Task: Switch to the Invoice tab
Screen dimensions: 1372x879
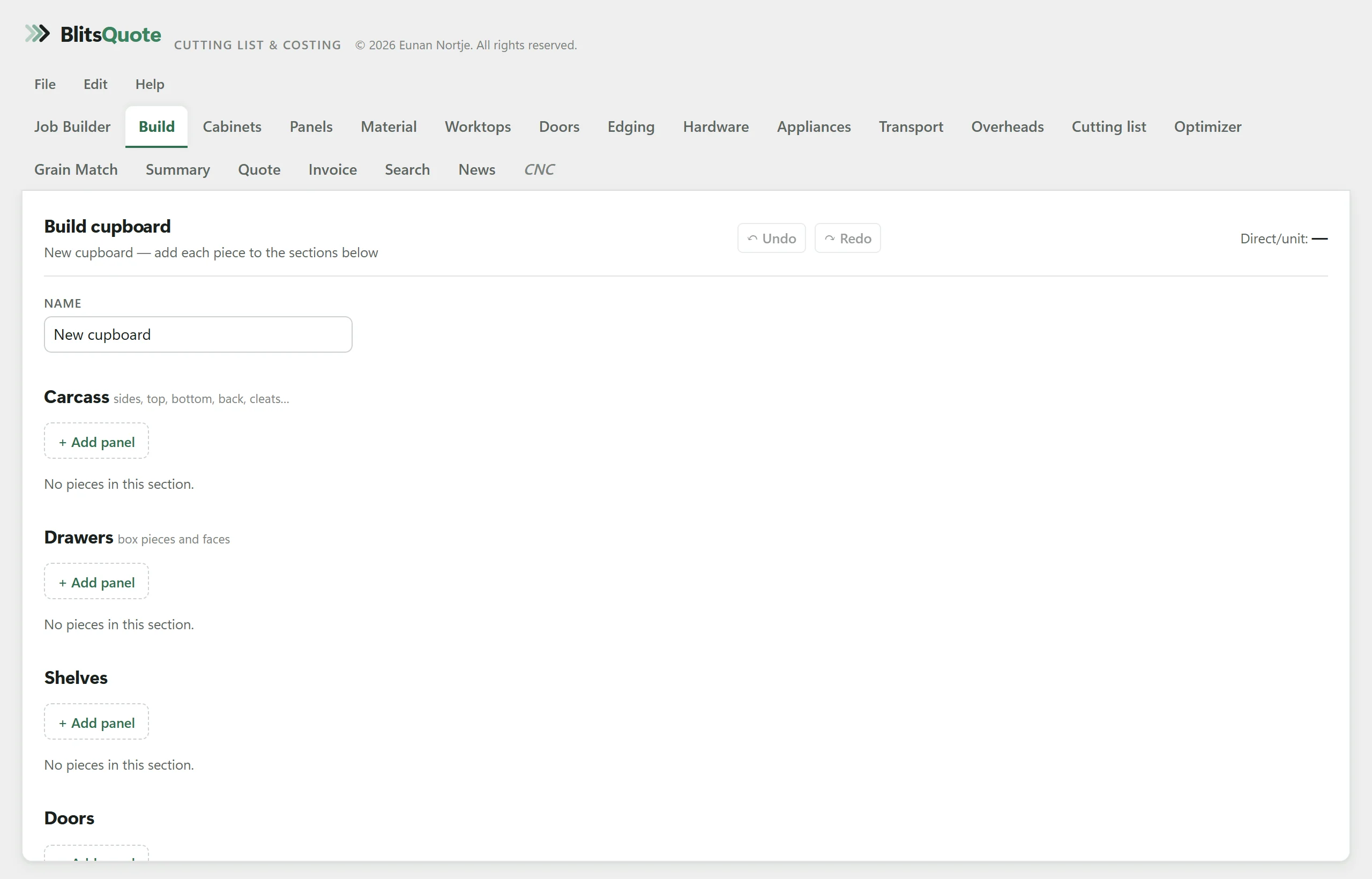Action: tap(333, 169)
